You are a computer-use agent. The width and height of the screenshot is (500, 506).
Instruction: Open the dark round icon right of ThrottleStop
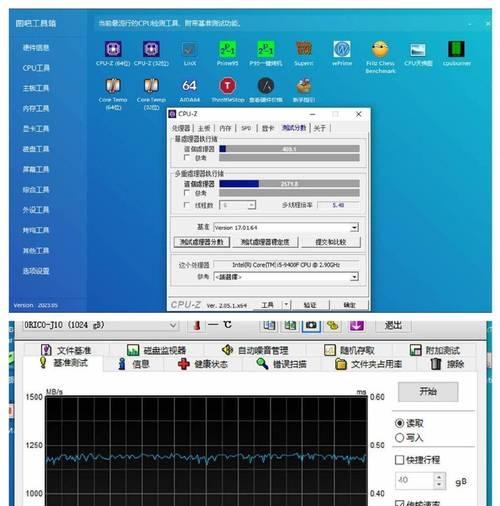[x=266, y=86]
